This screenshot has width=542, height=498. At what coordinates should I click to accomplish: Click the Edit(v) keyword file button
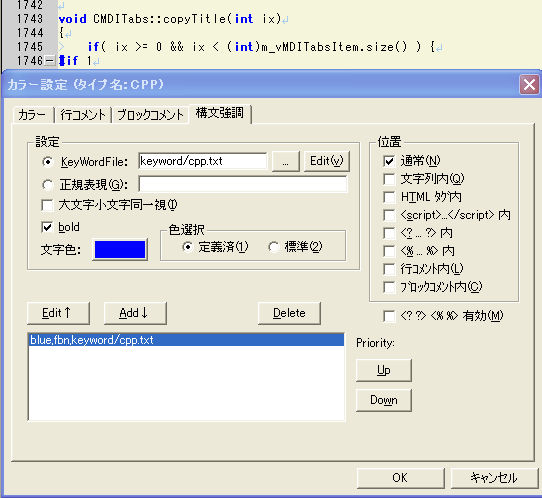click(327, 161)
